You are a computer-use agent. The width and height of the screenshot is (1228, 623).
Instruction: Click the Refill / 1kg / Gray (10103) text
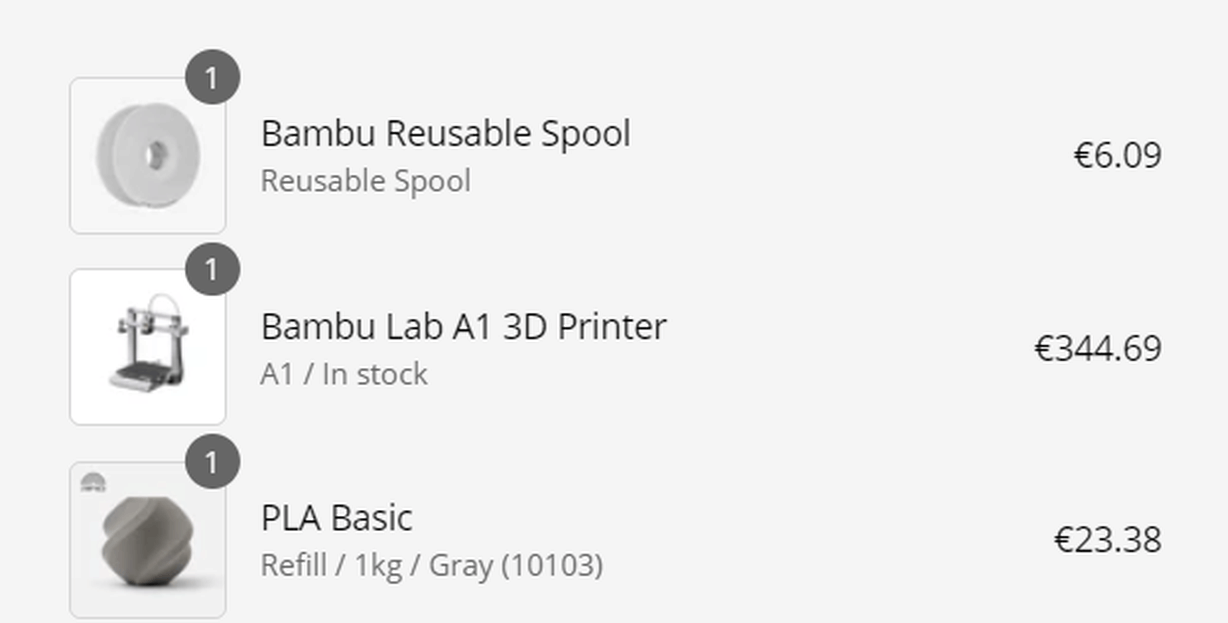432,566
